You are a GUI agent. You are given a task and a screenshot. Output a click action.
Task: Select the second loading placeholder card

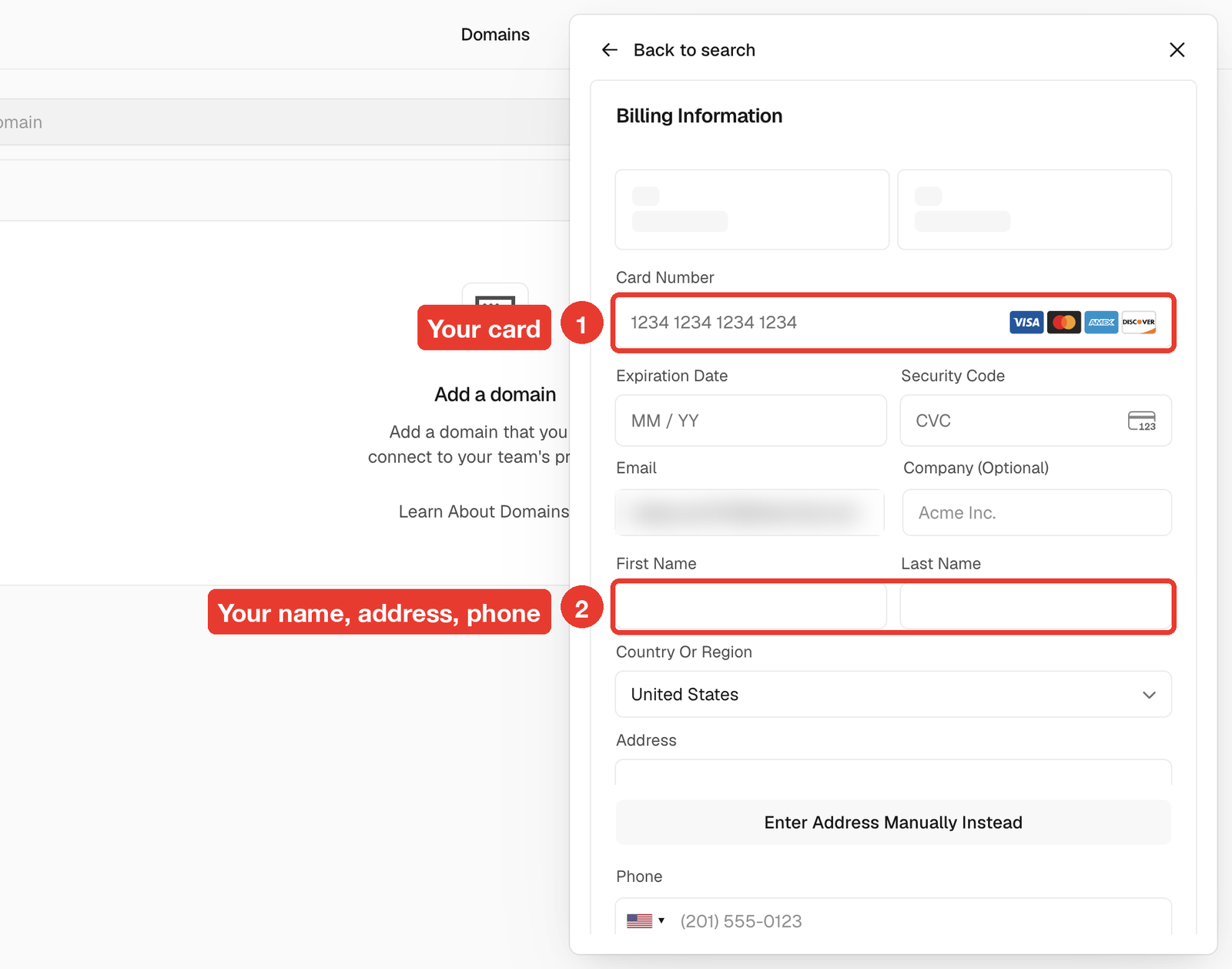(x=1035, y=210)
